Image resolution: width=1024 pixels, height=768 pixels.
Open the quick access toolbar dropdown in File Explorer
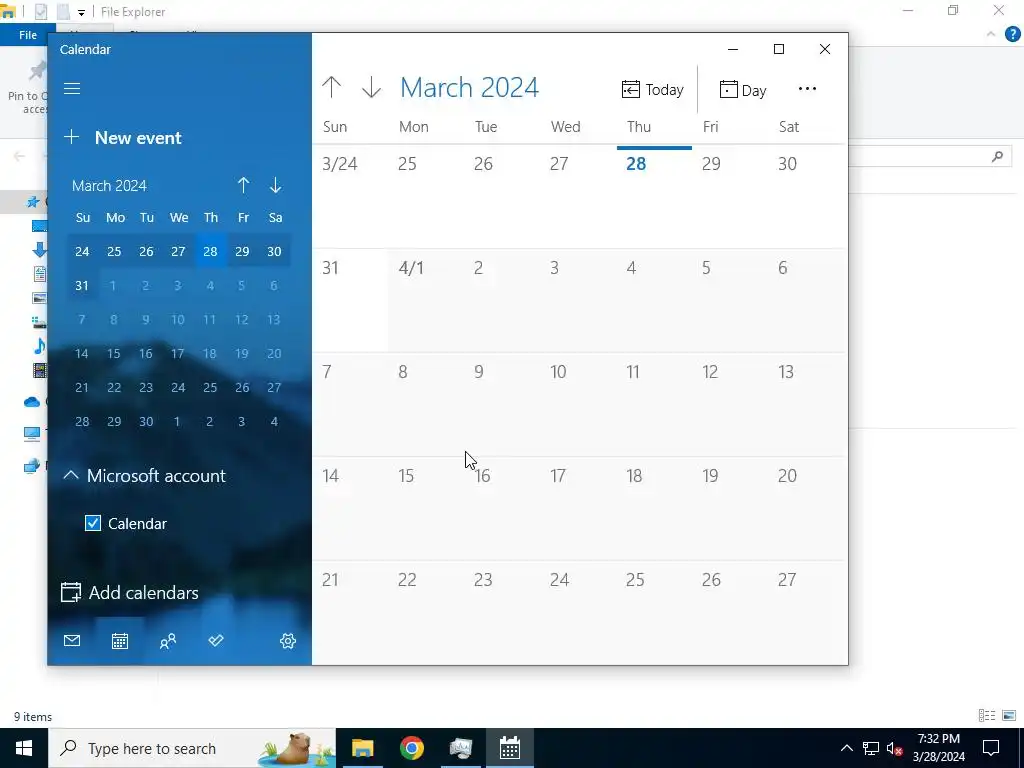pyautogui.click(x=81, y=12)
